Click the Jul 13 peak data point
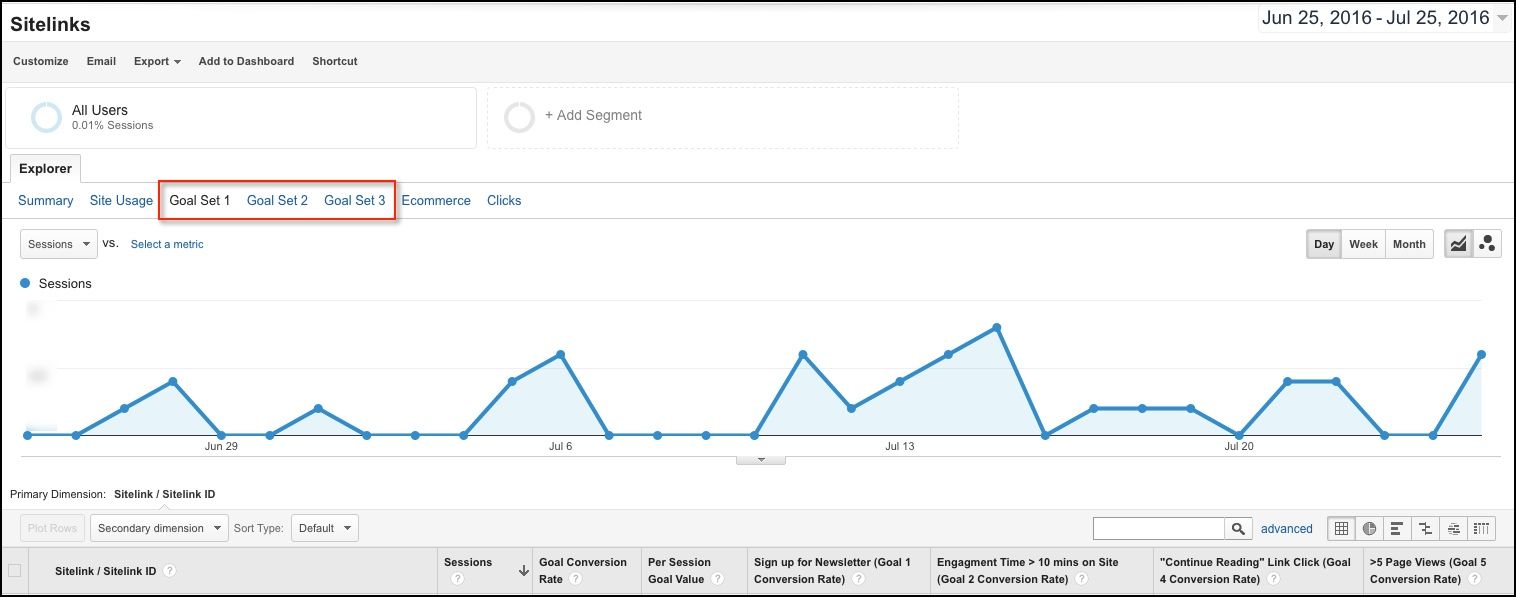The width and height of the screenshot is (1516, 597). [x=997, y=327]
